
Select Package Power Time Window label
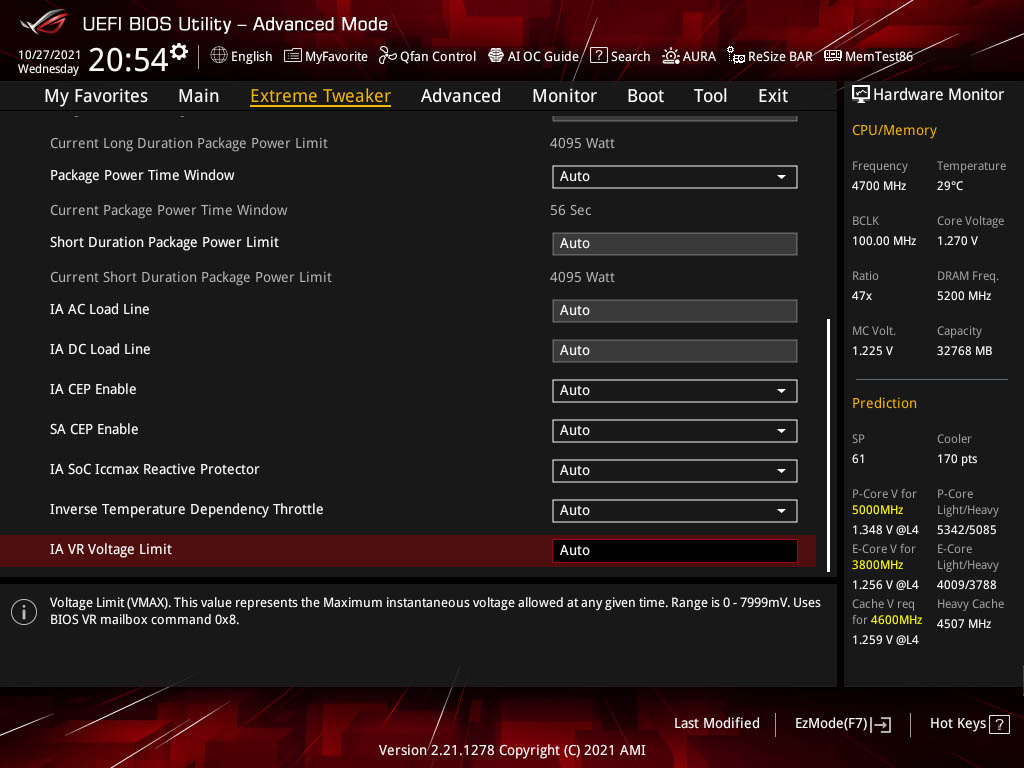[x=142, y=175]
